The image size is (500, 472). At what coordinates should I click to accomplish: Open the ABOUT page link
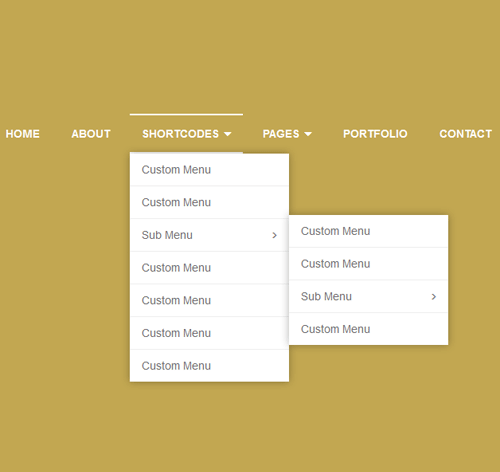pyautogui.click(x=91, y=134)
